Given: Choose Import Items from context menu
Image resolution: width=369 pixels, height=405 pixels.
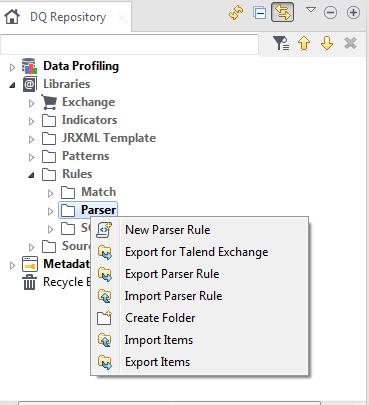Looking at the screenshot, I should click(x=199, y=340).
